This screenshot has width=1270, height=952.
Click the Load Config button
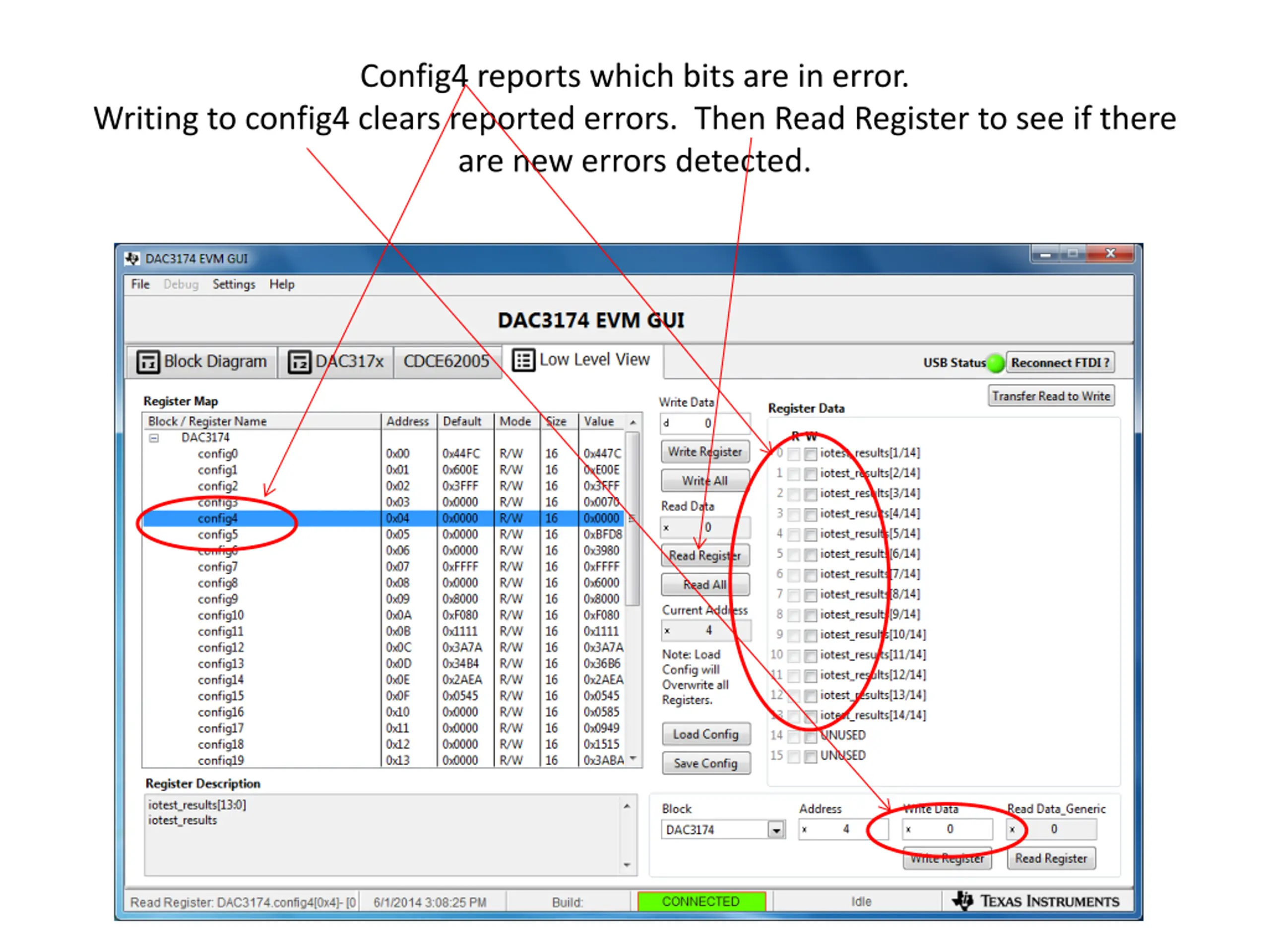coord(705,734)
